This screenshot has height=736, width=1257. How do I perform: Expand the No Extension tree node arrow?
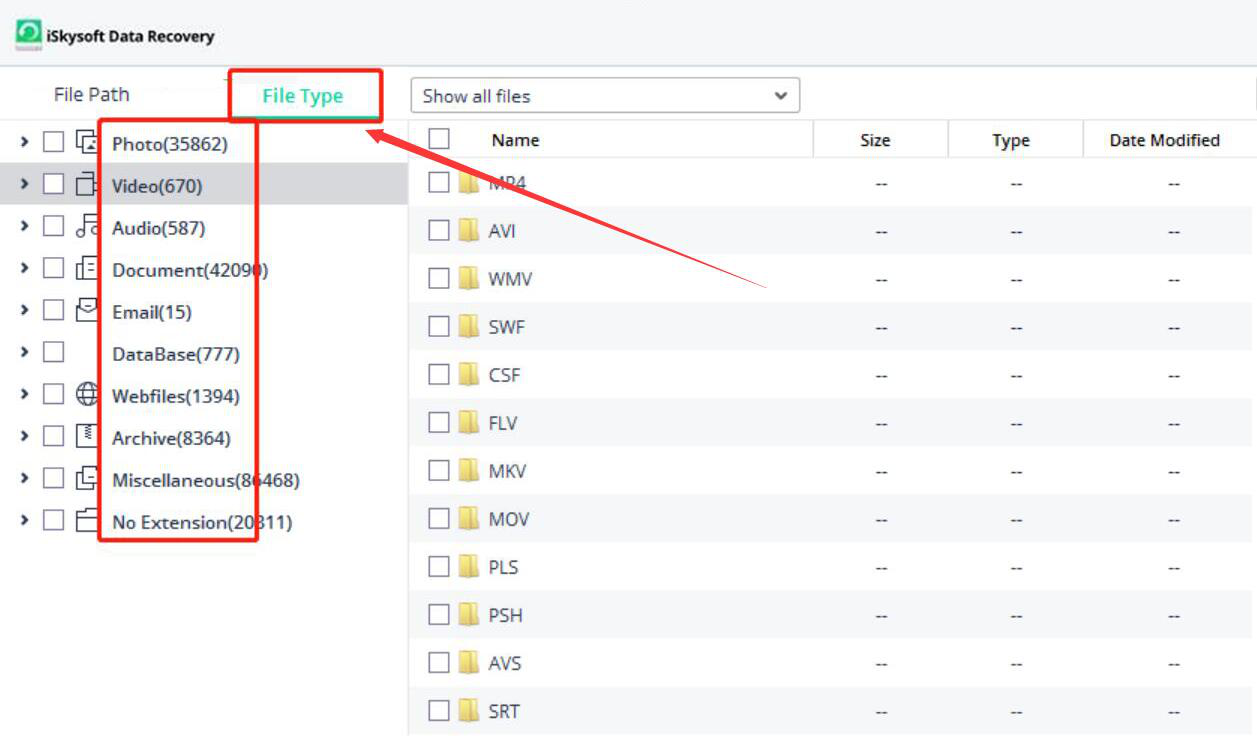[x=24, y=521]
